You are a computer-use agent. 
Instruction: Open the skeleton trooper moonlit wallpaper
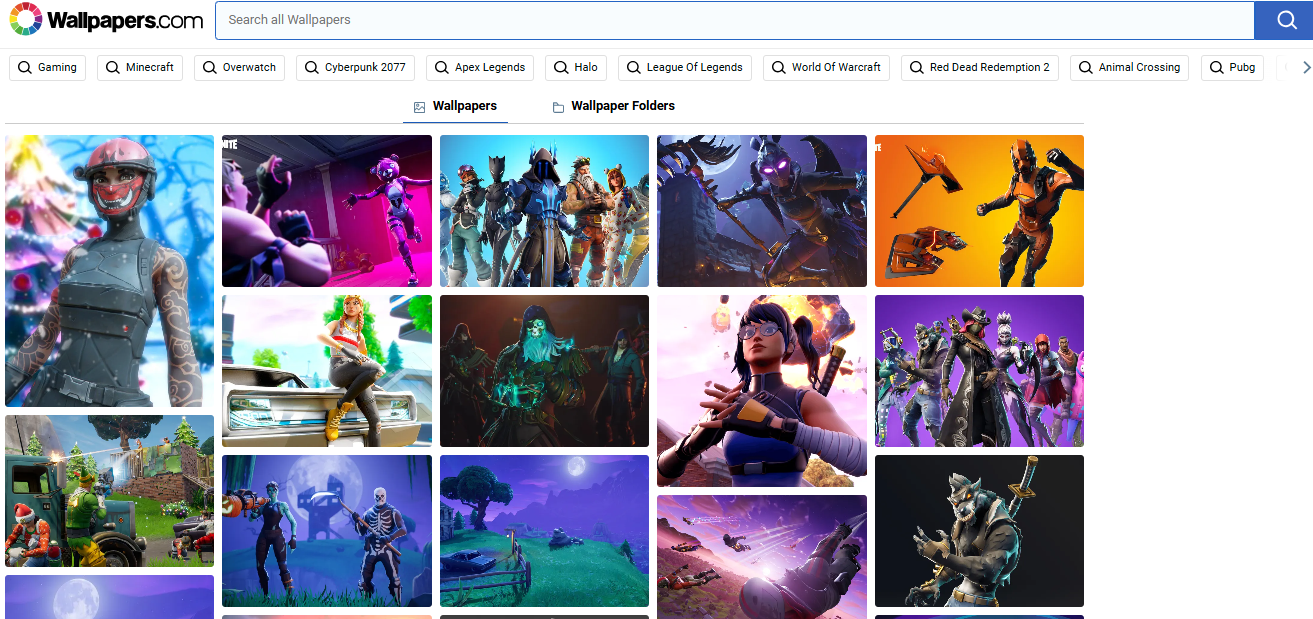point(327,531)
